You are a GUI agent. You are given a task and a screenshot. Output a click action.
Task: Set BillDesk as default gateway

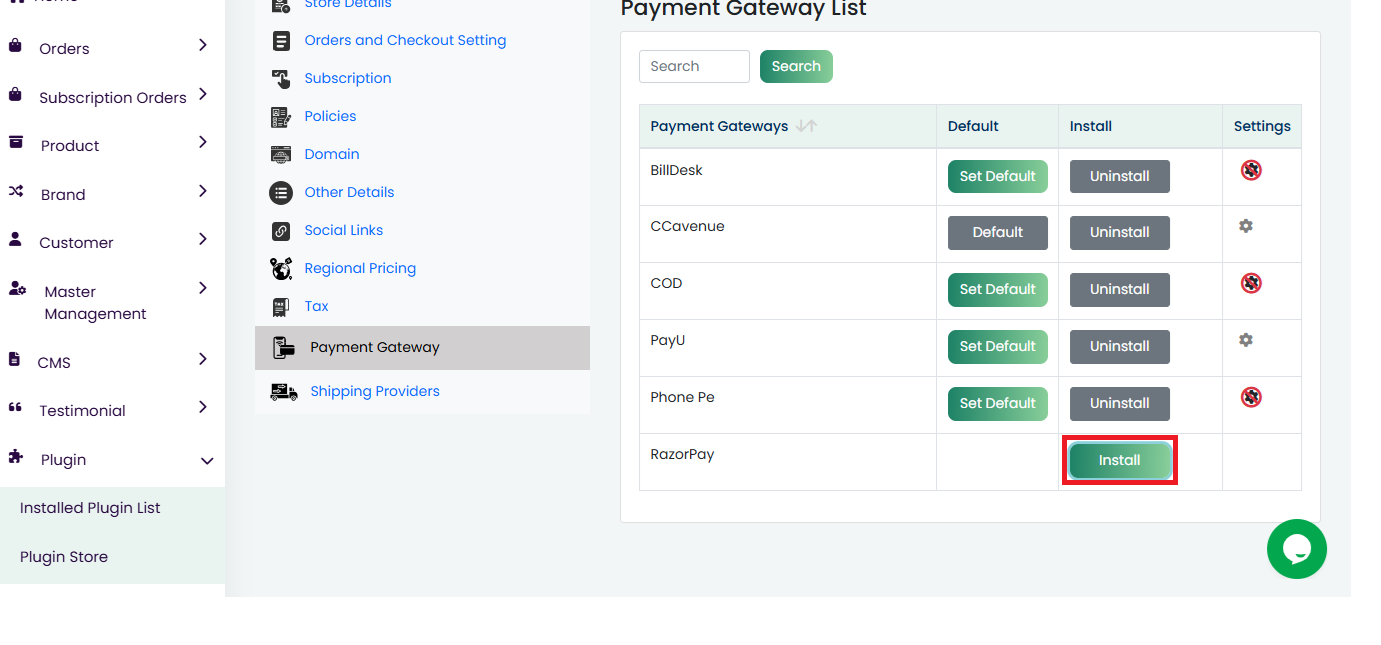coord(997,176)
